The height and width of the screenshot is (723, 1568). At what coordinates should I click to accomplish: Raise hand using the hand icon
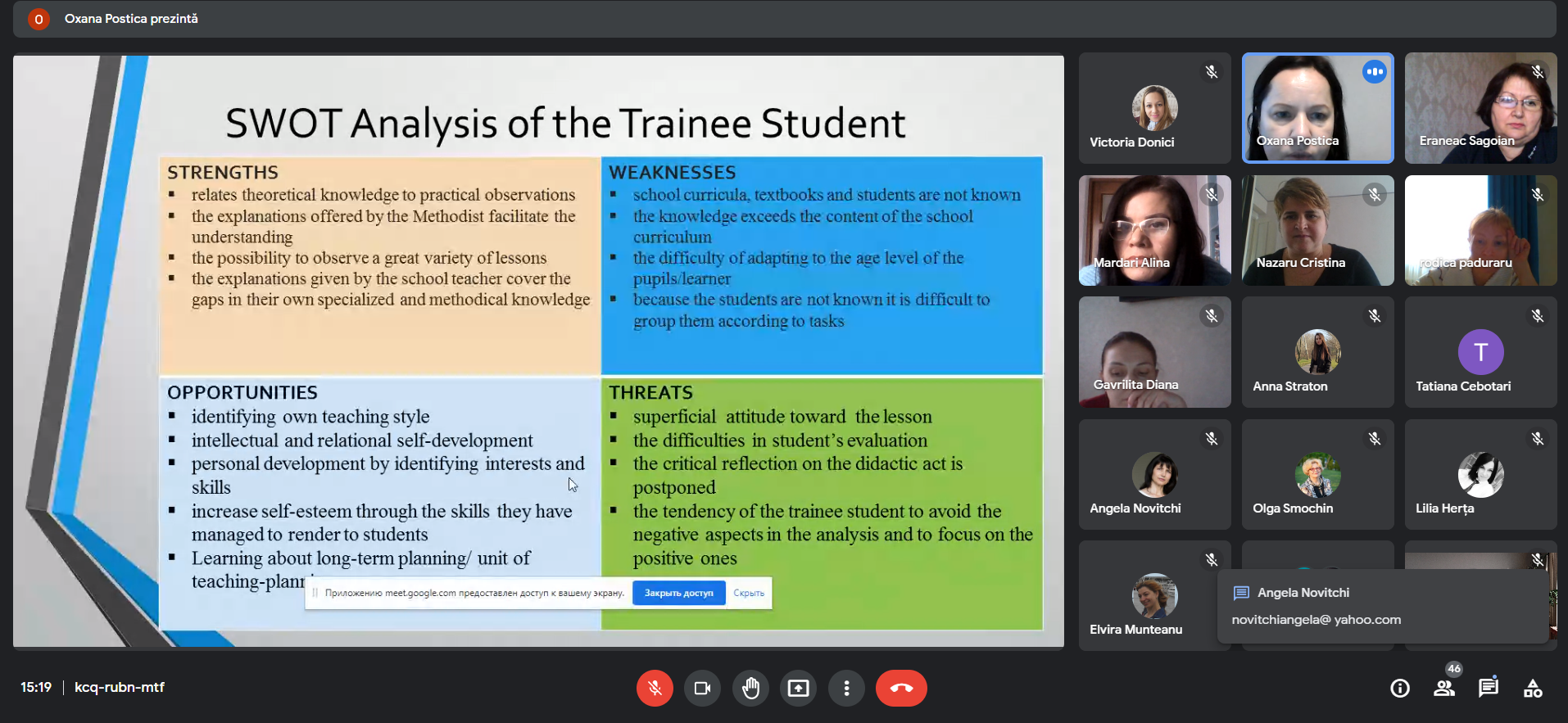pyautogui.click(x=750, y=688)
